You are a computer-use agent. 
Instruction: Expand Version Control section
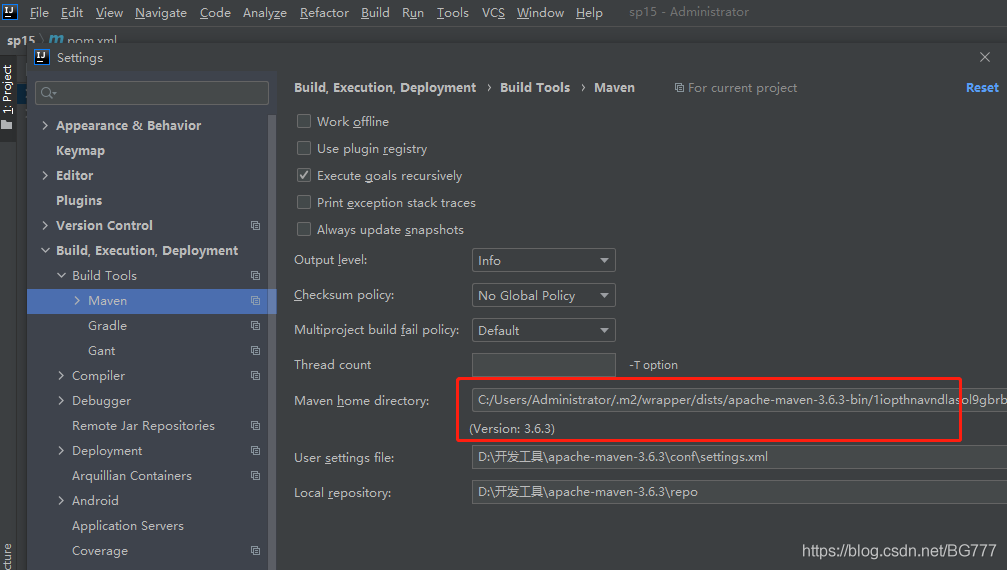click(45, 225)
